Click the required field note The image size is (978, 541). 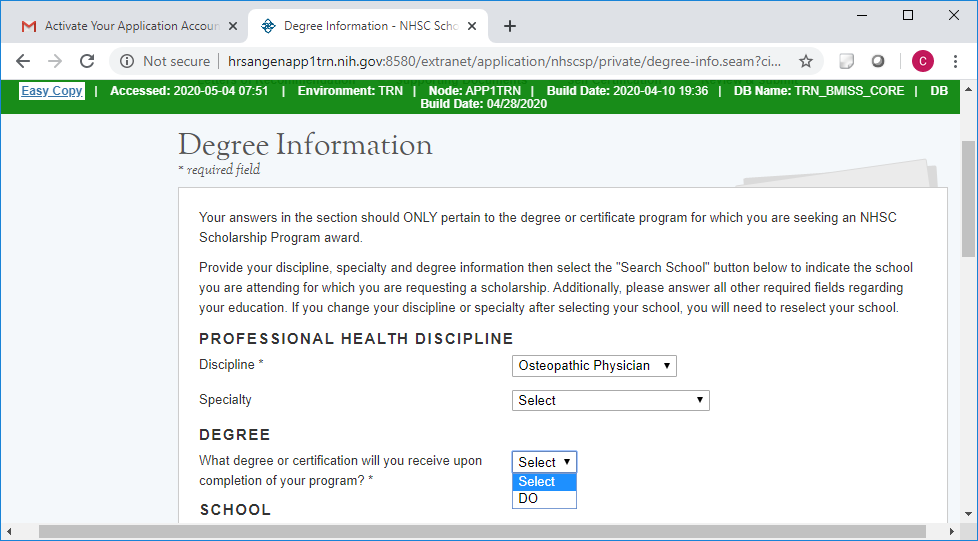coord(219,170)
